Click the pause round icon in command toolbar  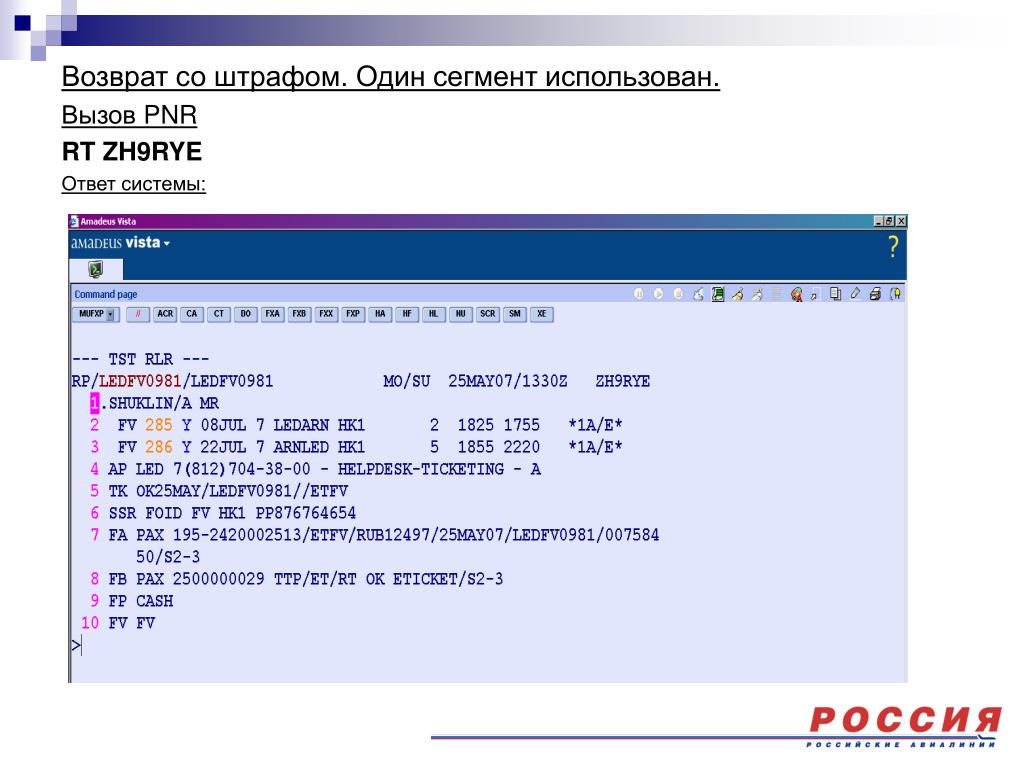[x=639, y=294]
